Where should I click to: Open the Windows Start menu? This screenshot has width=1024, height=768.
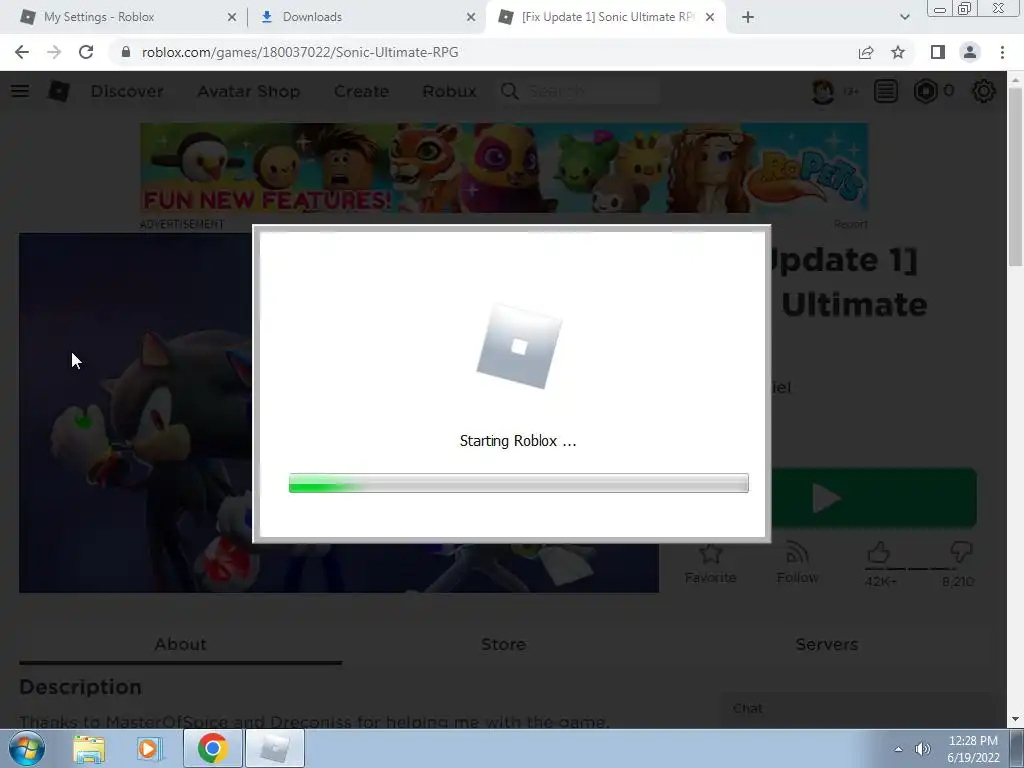click(x=27, y=748)
